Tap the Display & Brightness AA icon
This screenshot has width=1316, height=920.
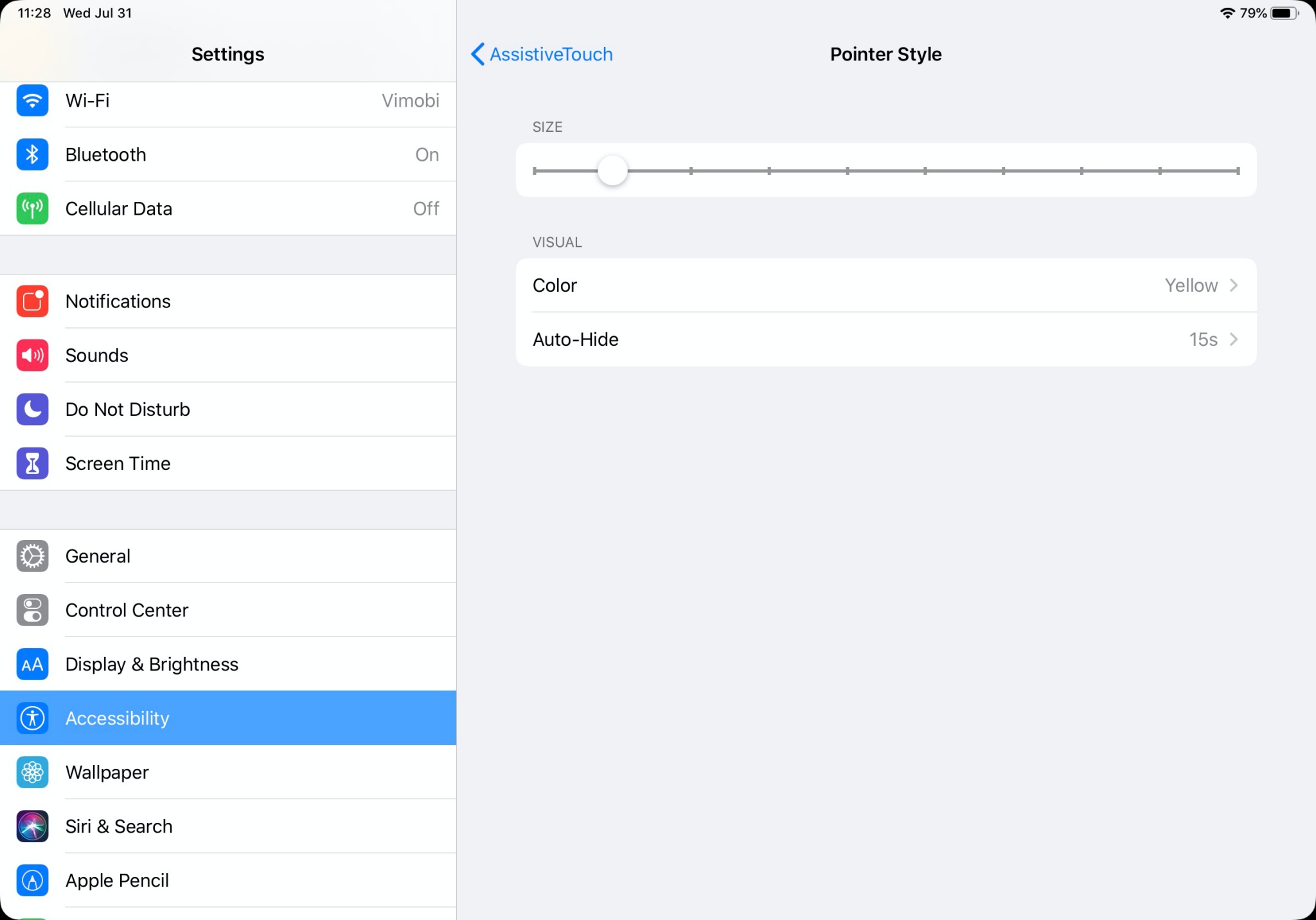pos(32,663)
